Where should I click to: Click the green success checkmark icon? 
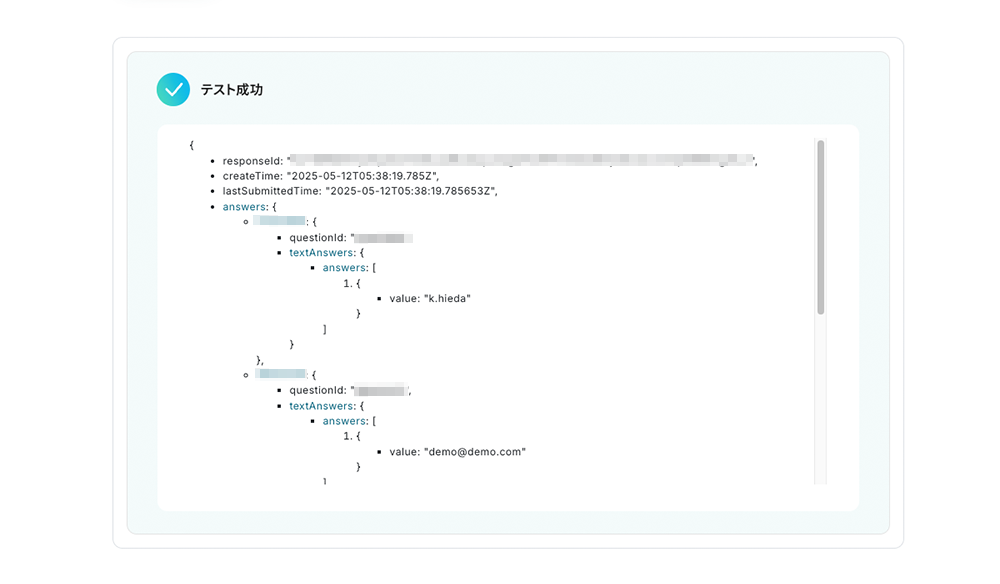click(173, 89)
